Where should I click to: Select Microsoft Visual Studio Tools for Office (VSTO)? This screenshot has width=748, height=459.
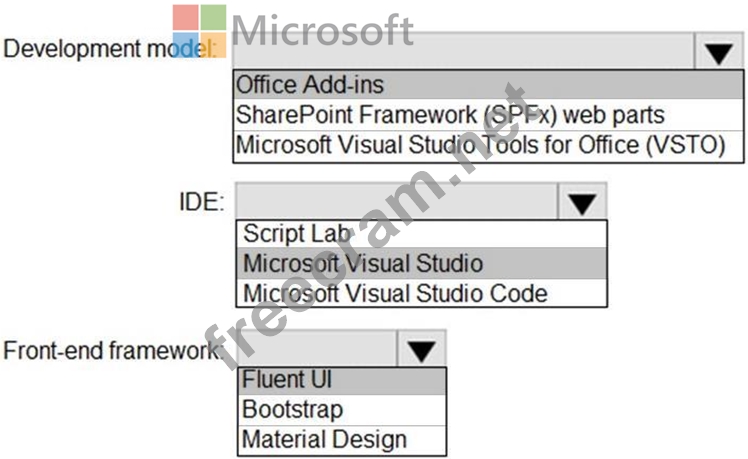[x=488, y=145]
